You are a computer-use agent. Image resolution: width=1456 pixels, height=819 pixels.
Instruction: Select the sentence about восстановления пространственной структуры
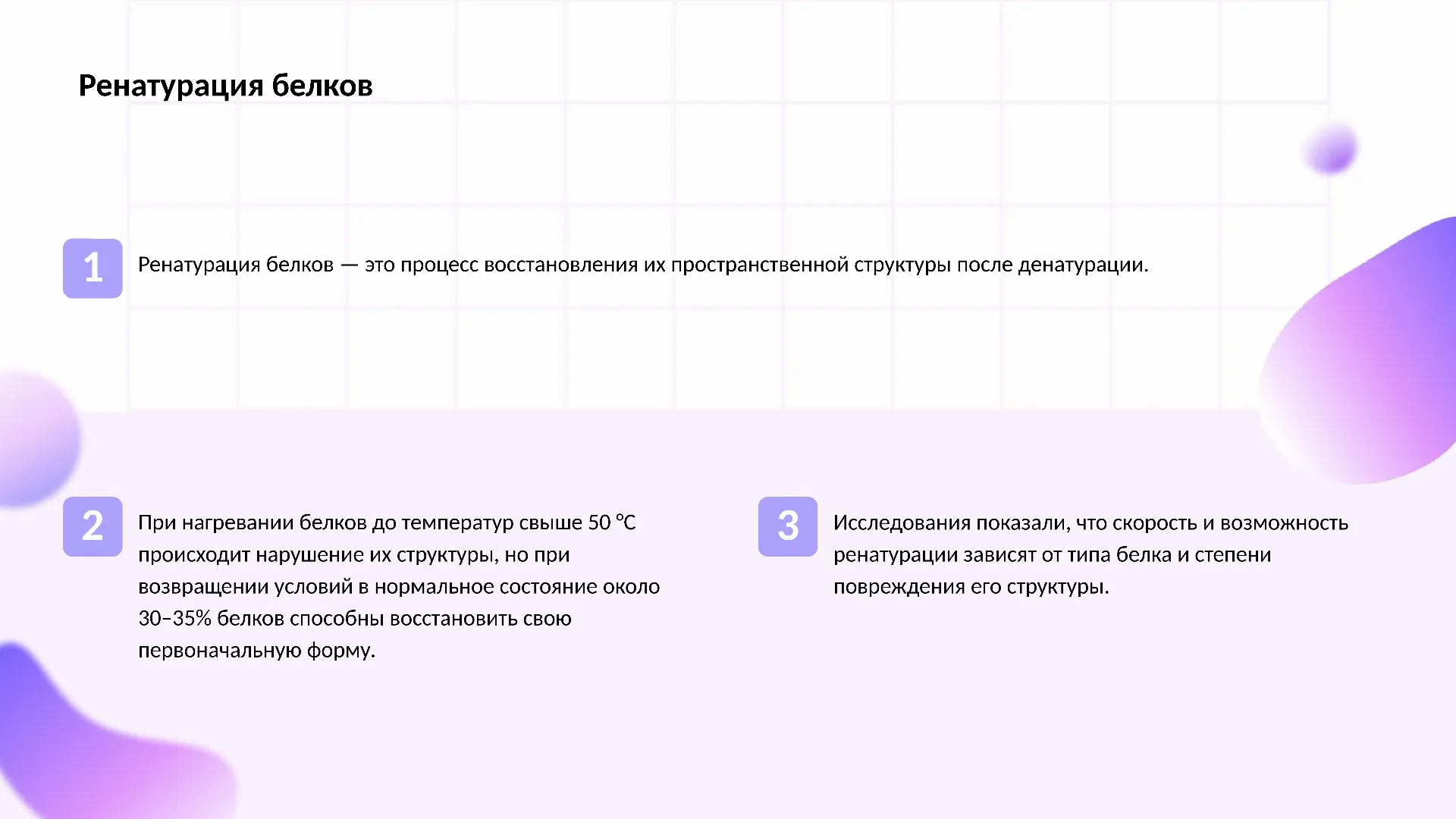[643, 265]
